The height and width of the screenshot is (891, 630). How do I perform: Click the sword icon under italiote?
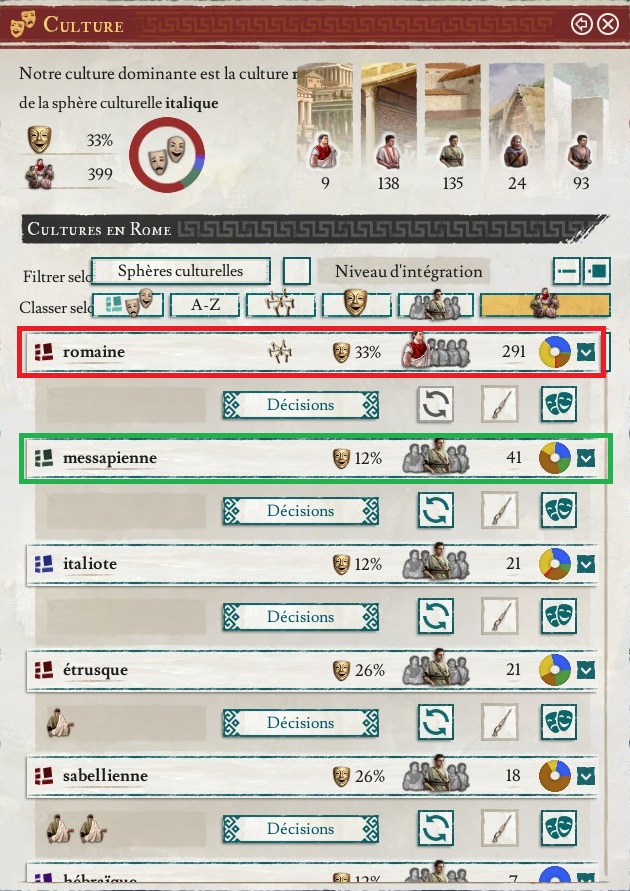[x=500, y=616]
